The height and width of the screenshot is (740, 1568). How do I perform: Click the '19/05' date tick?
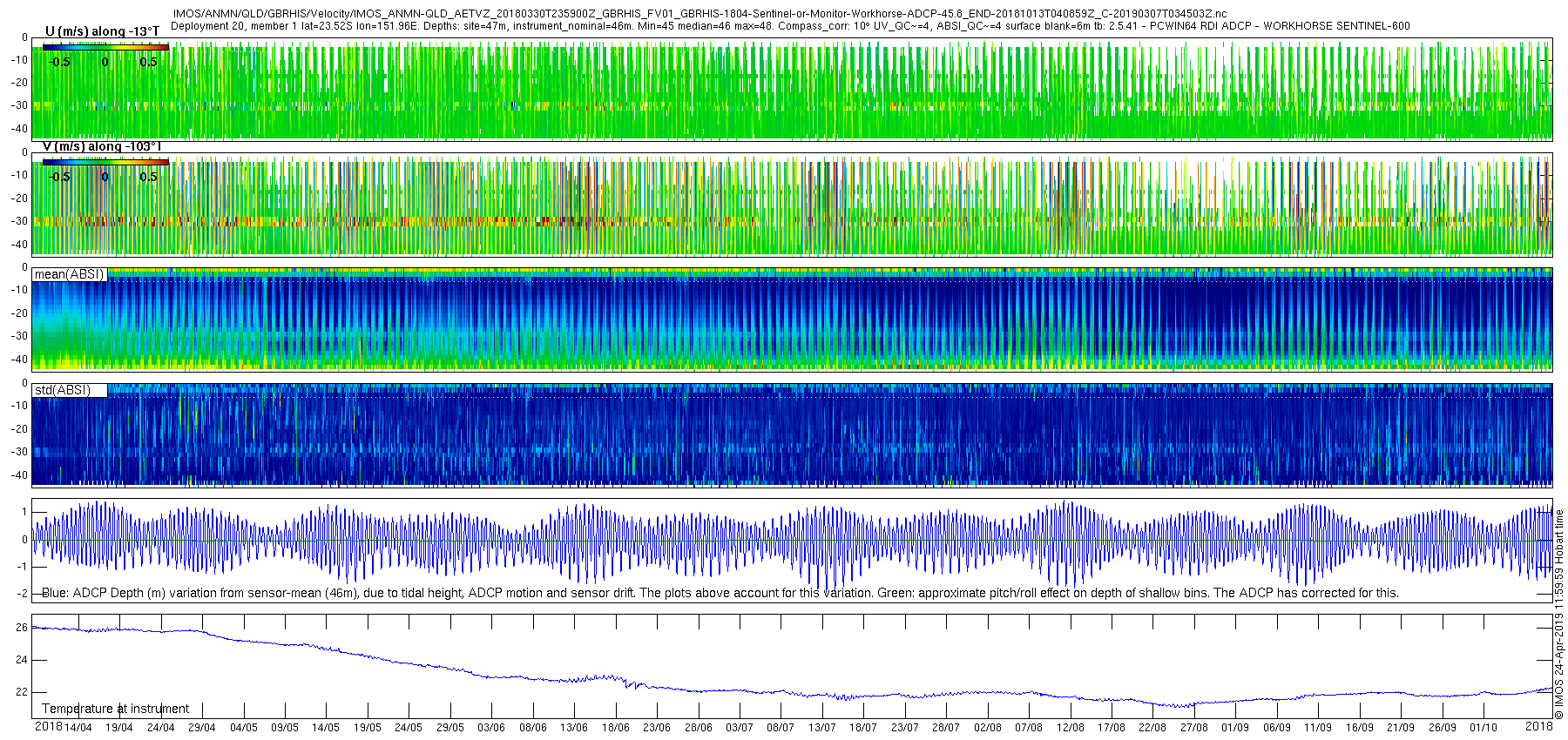[x=367, y=728]
